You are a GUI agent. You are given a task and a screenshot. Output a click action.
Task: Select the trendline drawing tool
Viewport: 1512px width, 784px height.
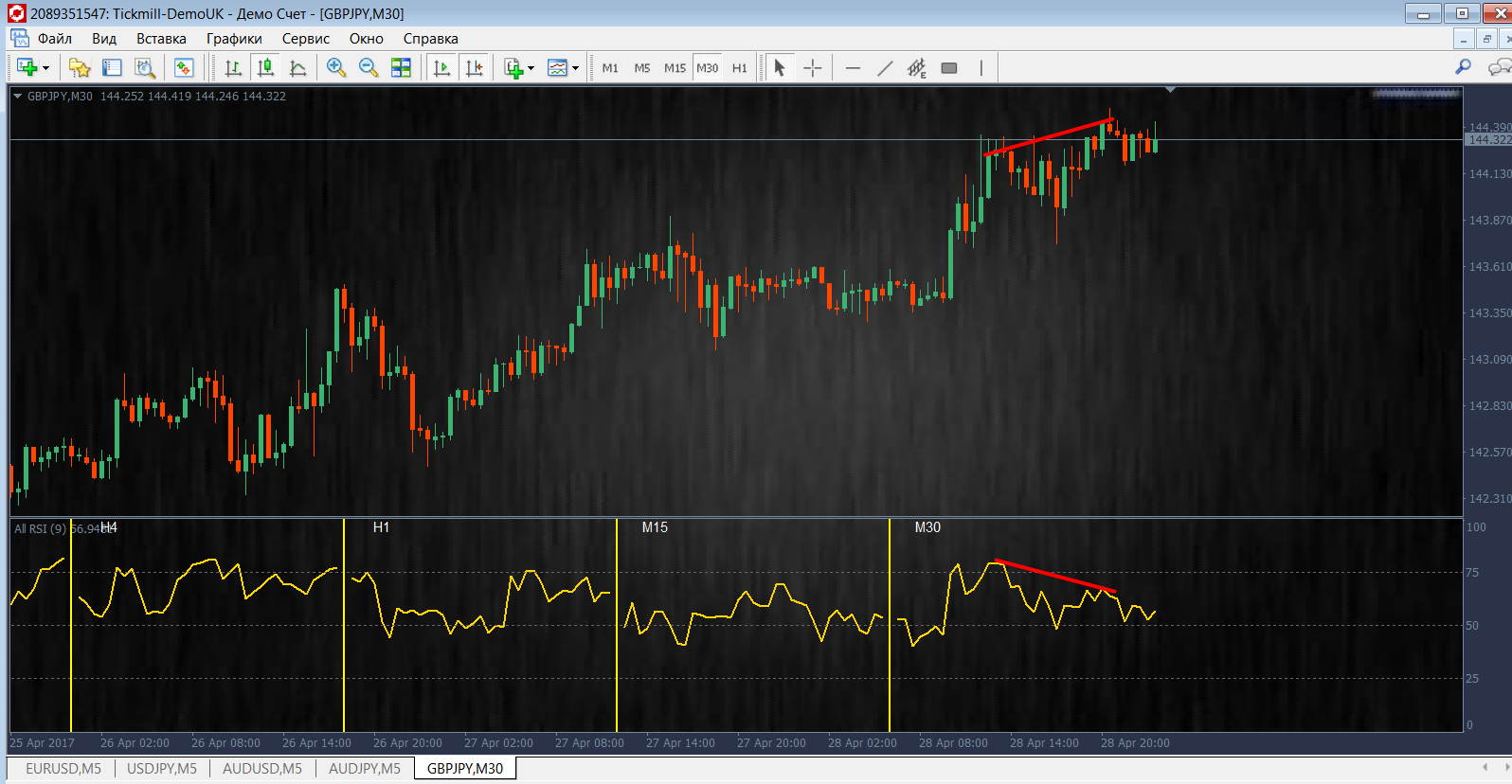click(885, 67)
